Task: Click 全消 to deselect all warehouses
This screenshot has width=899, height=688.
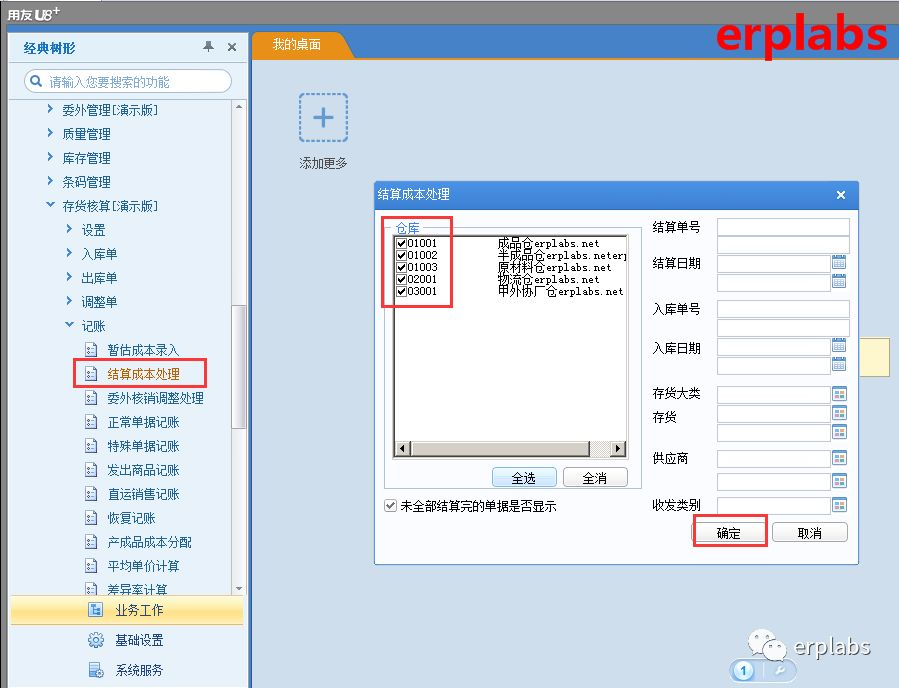Action: coord(595,477)
